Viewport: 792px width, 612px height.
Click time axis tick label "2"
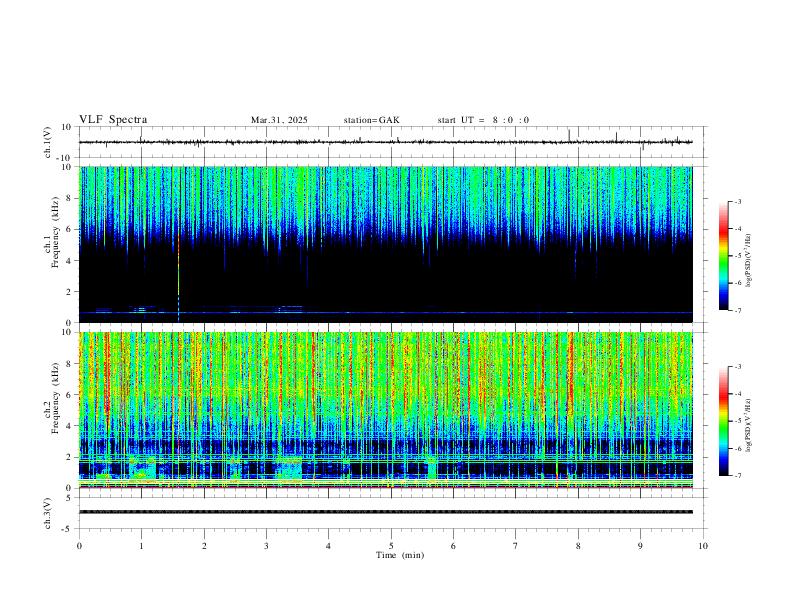pyautogui.click(x=204, y=546)
